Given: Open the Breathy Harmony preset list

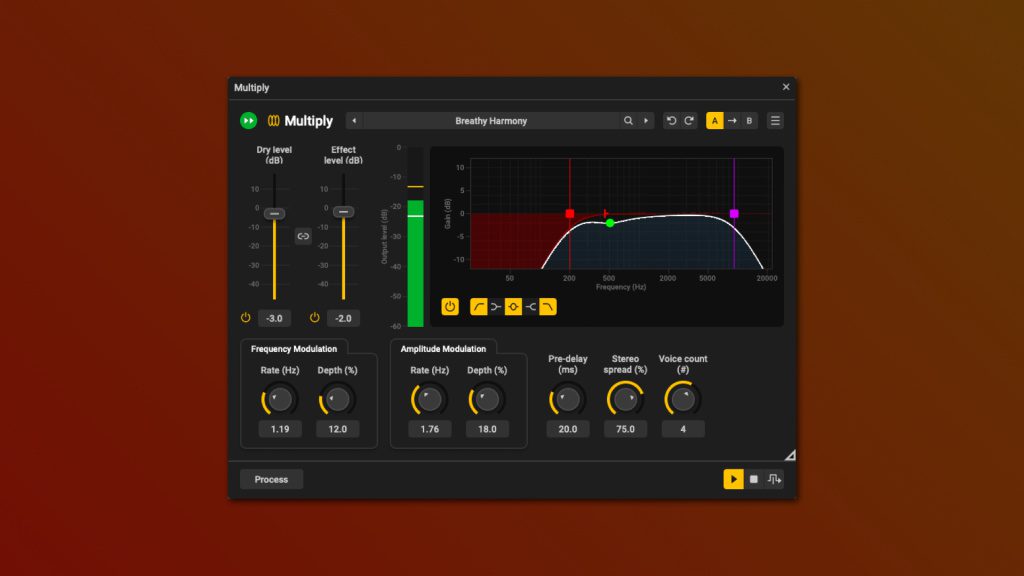Looking at the screenshot, I should (491, 121).
